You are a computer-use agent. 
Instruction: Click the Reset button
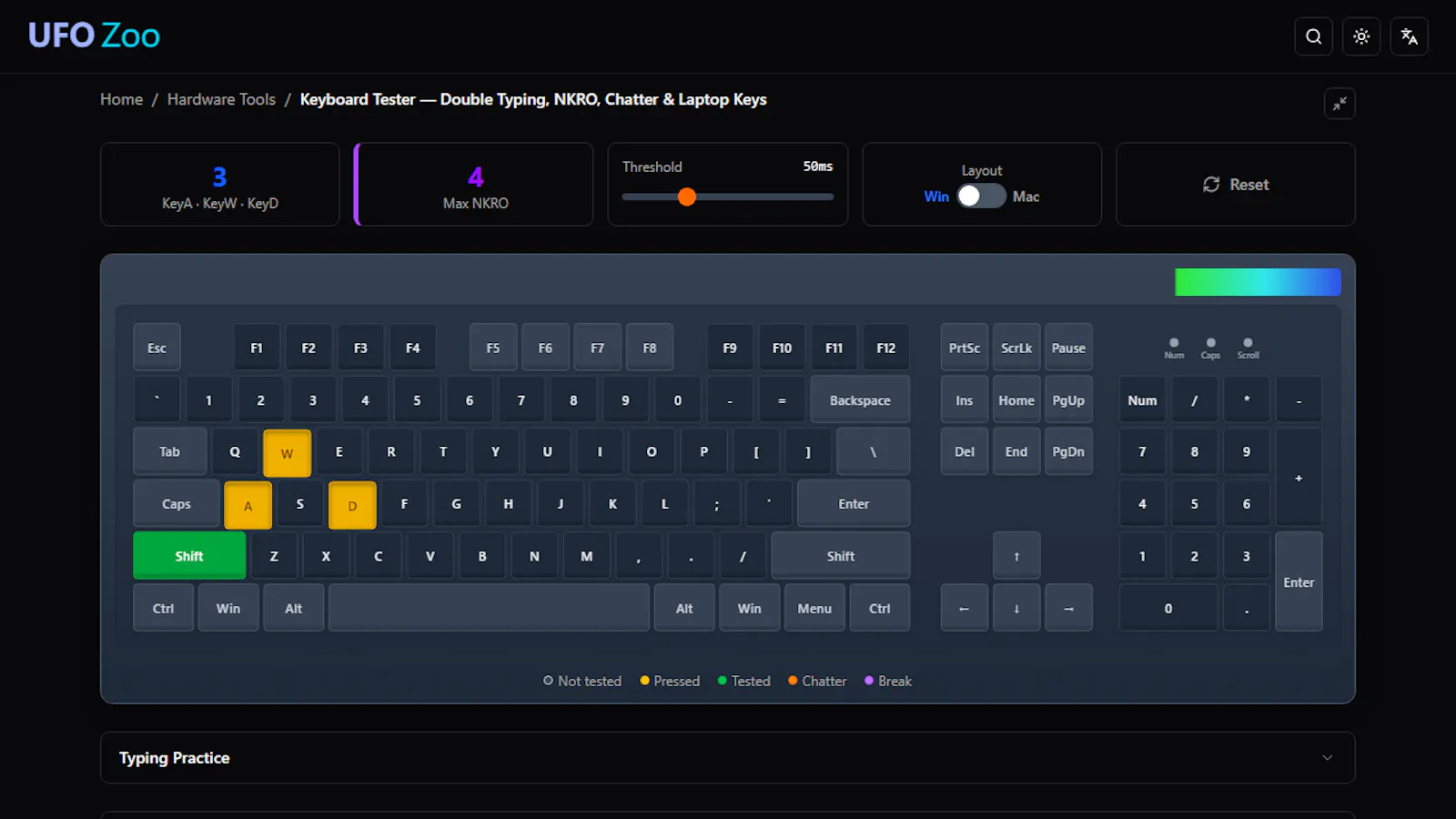1235,184
